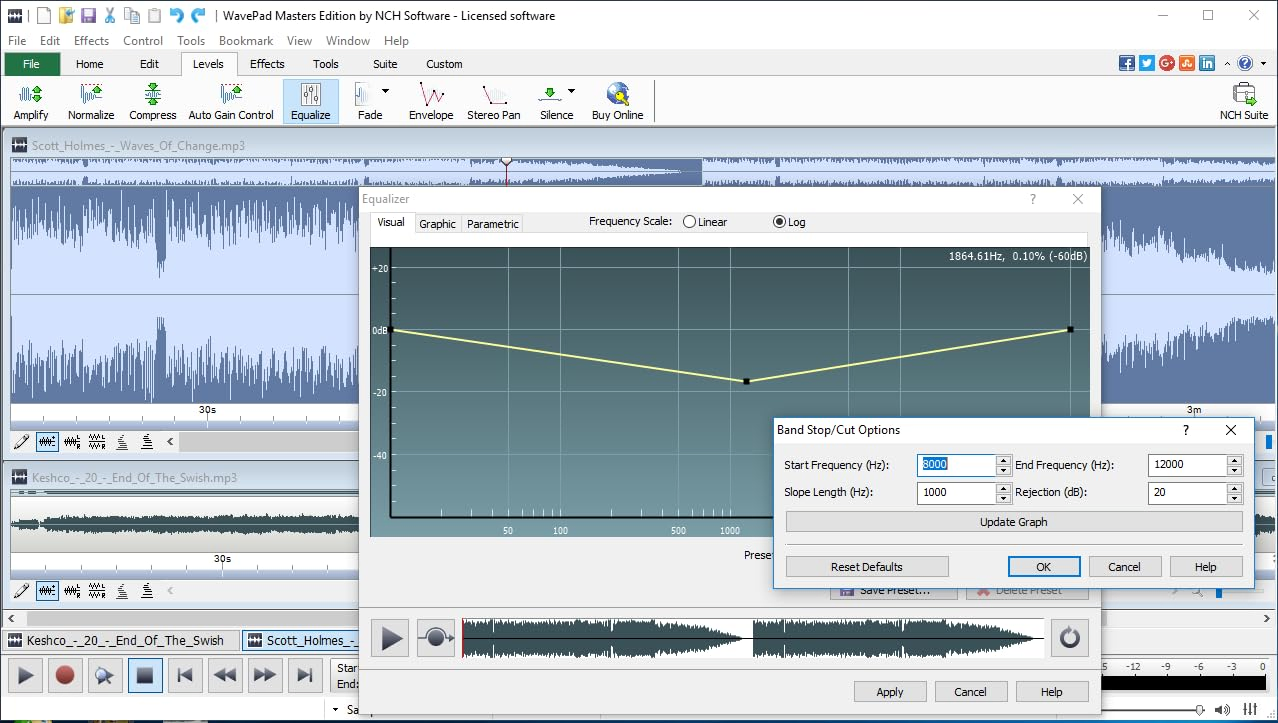Open the Stereo Pan tool
Screen dimensions: 1278x723
pos(493,100)
